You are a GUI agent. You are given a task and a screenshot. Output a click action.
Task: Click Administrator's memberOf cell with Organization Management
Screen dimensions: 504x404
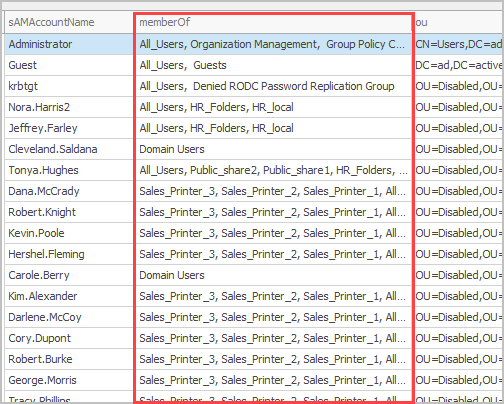pos(273,44)
